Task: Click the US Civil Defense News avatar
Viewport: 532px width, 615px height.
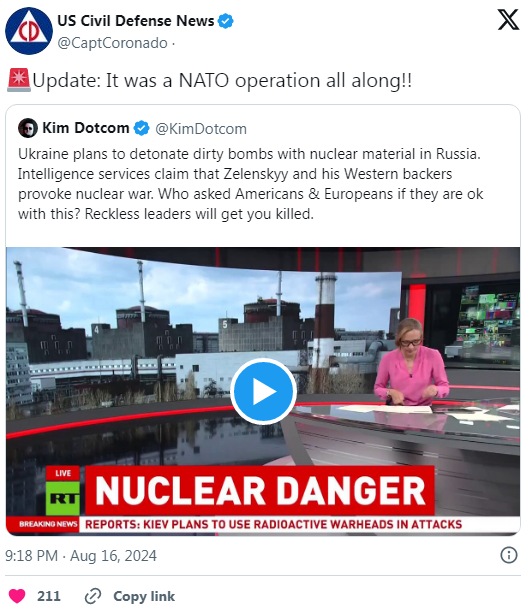Action: point(29,31)
